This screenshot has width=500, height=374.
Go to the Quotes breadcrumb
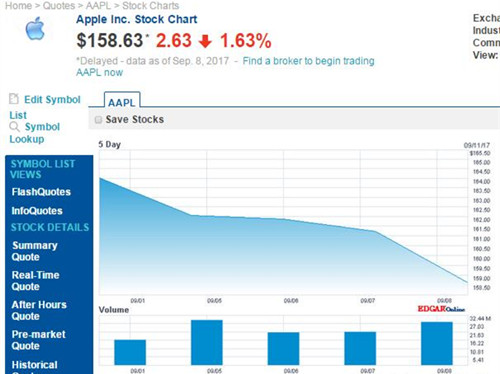coord(59,6)
